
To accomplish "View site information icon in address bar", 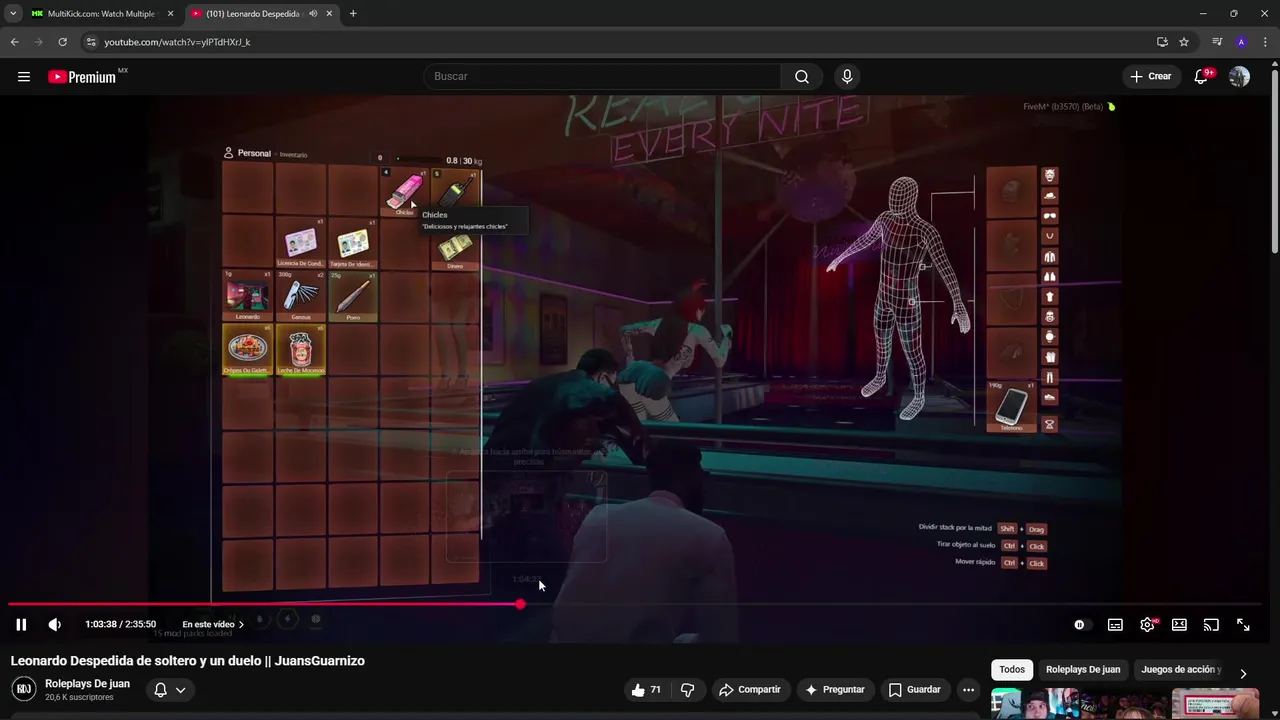I will pyautogui.click(x=91, y=42).
